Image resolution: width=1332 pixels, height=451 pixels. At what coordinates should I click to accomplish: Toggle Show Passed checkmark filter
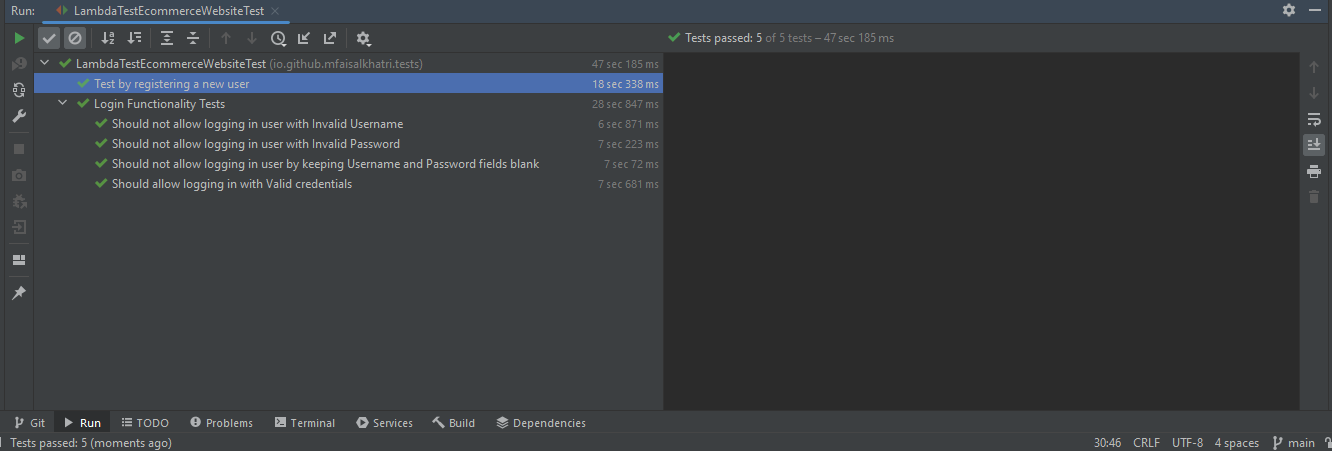[49, 38]
